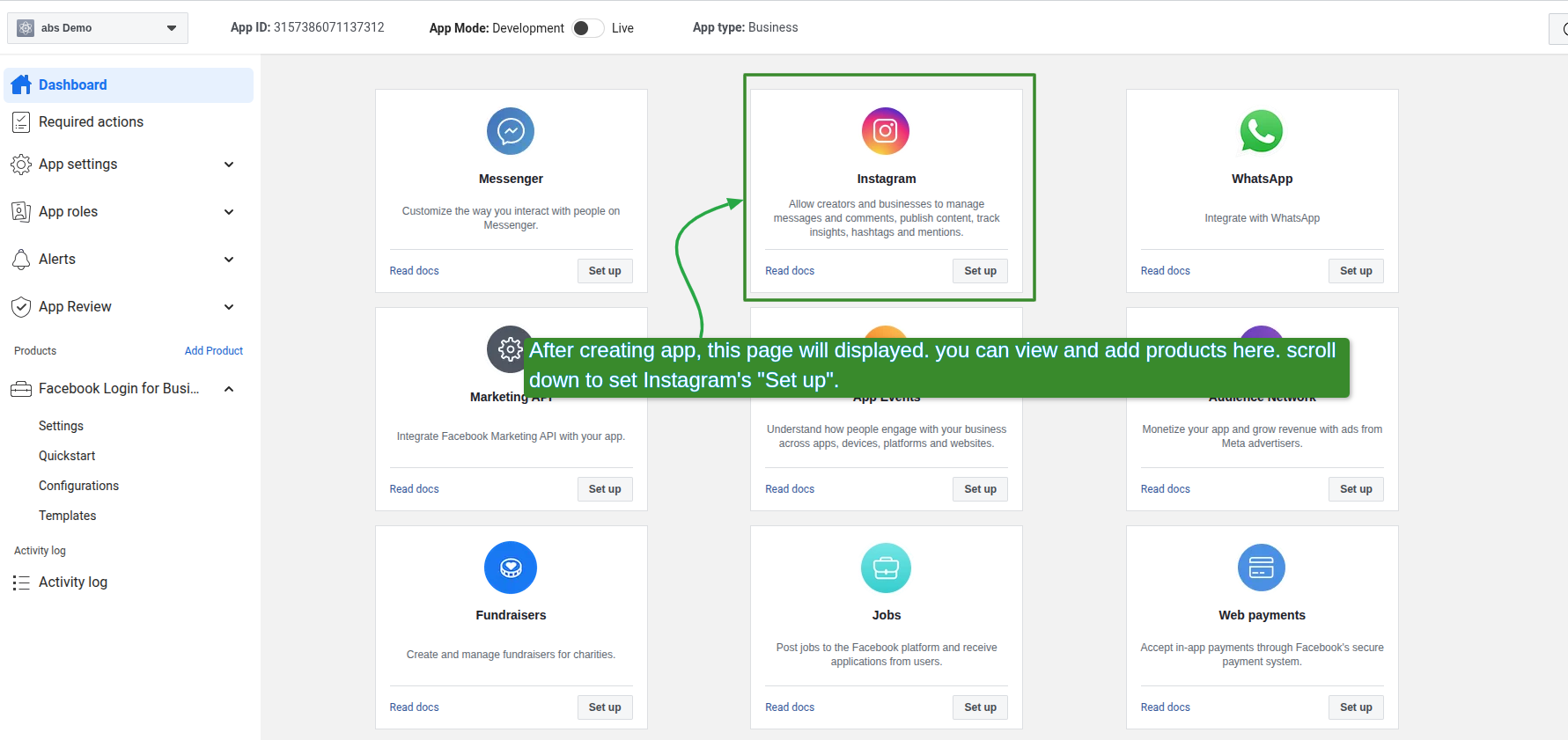Image resolution: width=1568 pixels, height=740 pixels.
Task: Click Set up on the WhatsApp card
Action: [1356, 271]
